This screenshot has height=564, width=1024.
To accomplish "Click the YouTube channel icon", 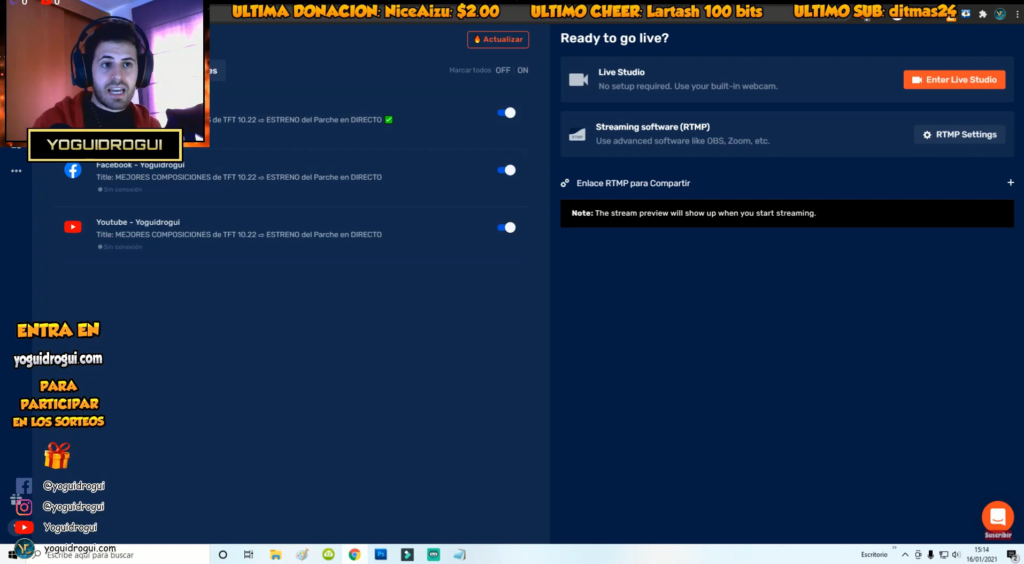I will [x=73, y=227].
